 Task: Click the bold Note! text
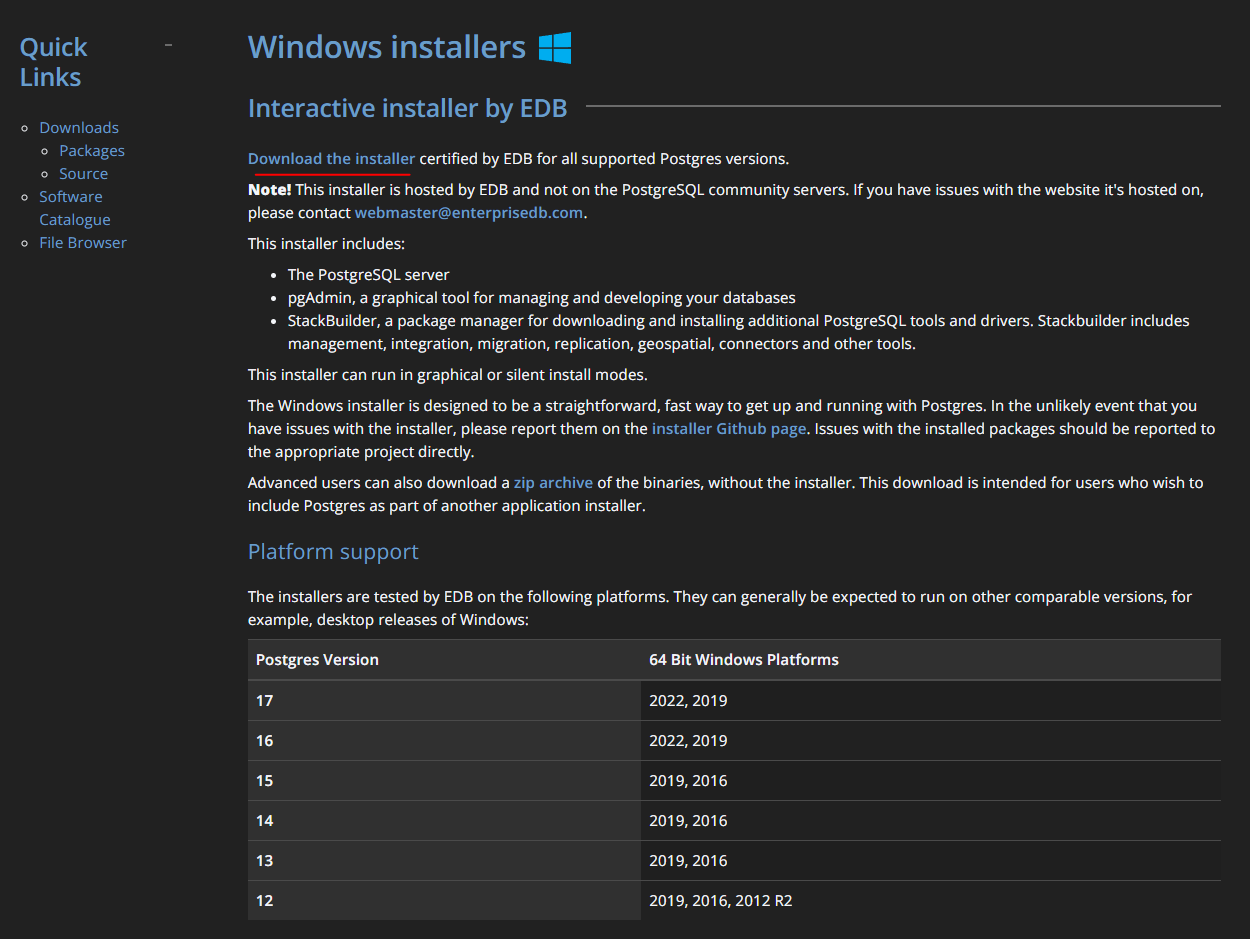pyautogui.click(x=270, y=190)
